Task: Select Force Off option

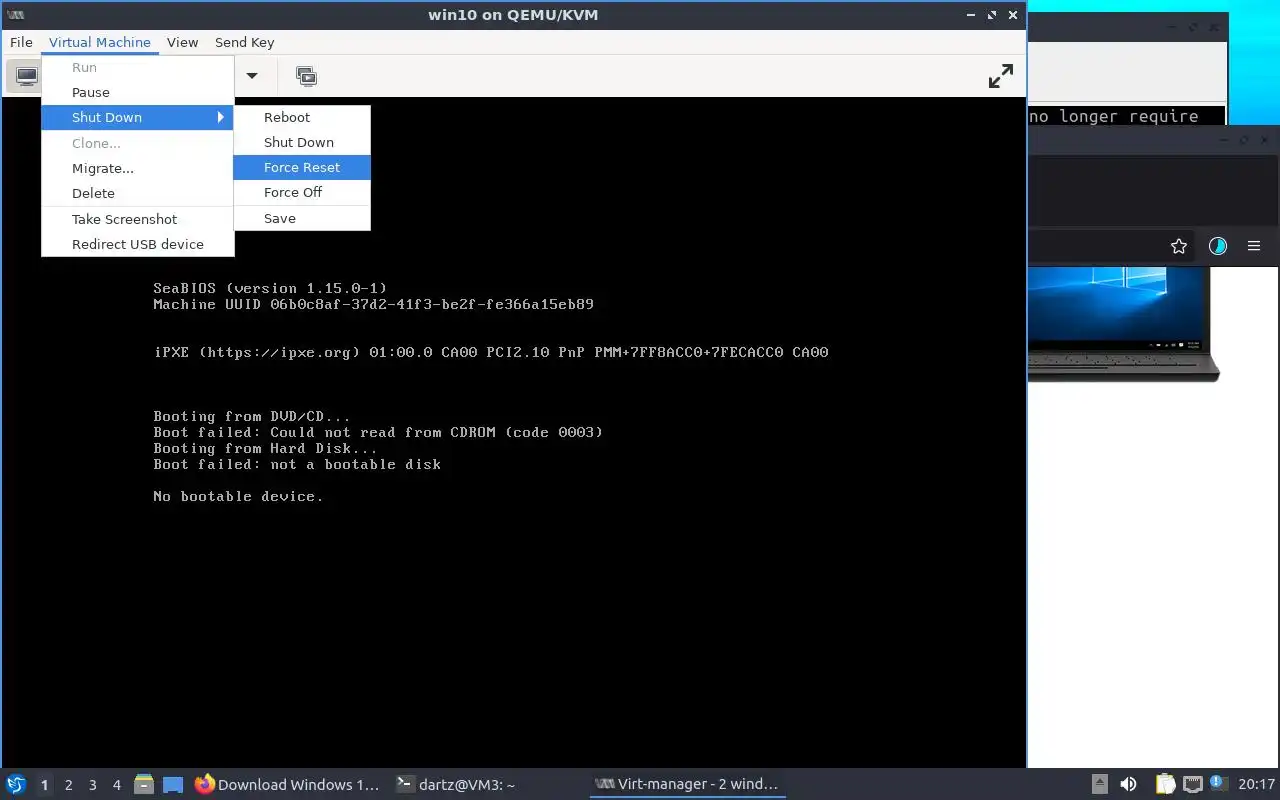Action: pos(302,192)
